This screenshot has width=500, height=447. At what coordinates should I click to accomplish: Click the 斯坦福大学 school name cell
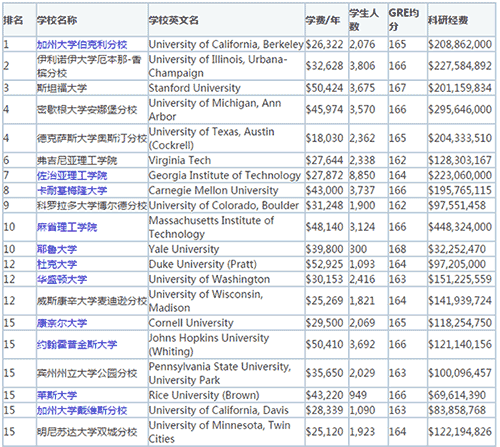tap(92, 88)
